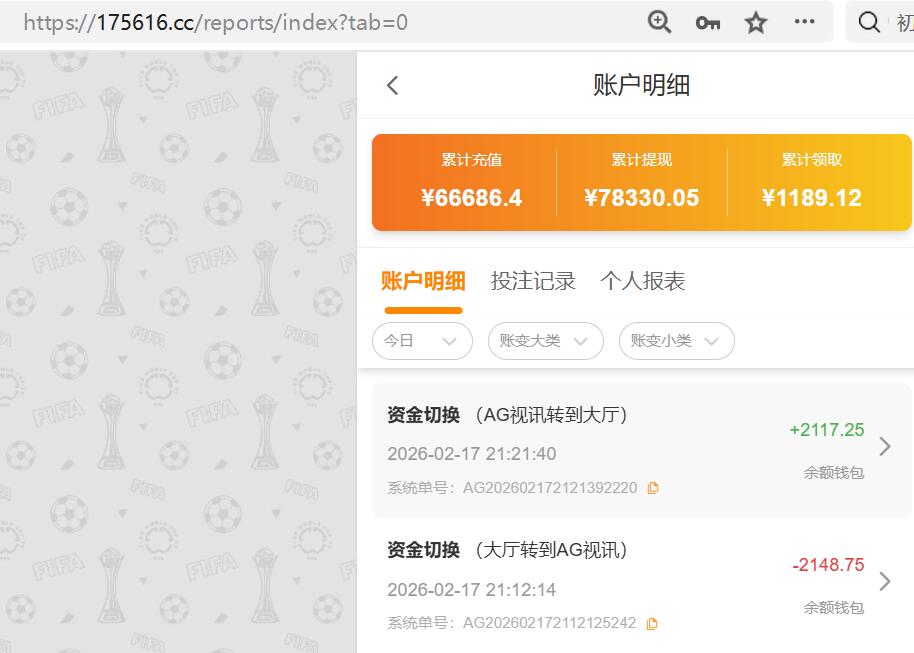This screenshot has height=653, width=914.
Task: Open the 账变小类 dropdown
Action: click(676, 340)
